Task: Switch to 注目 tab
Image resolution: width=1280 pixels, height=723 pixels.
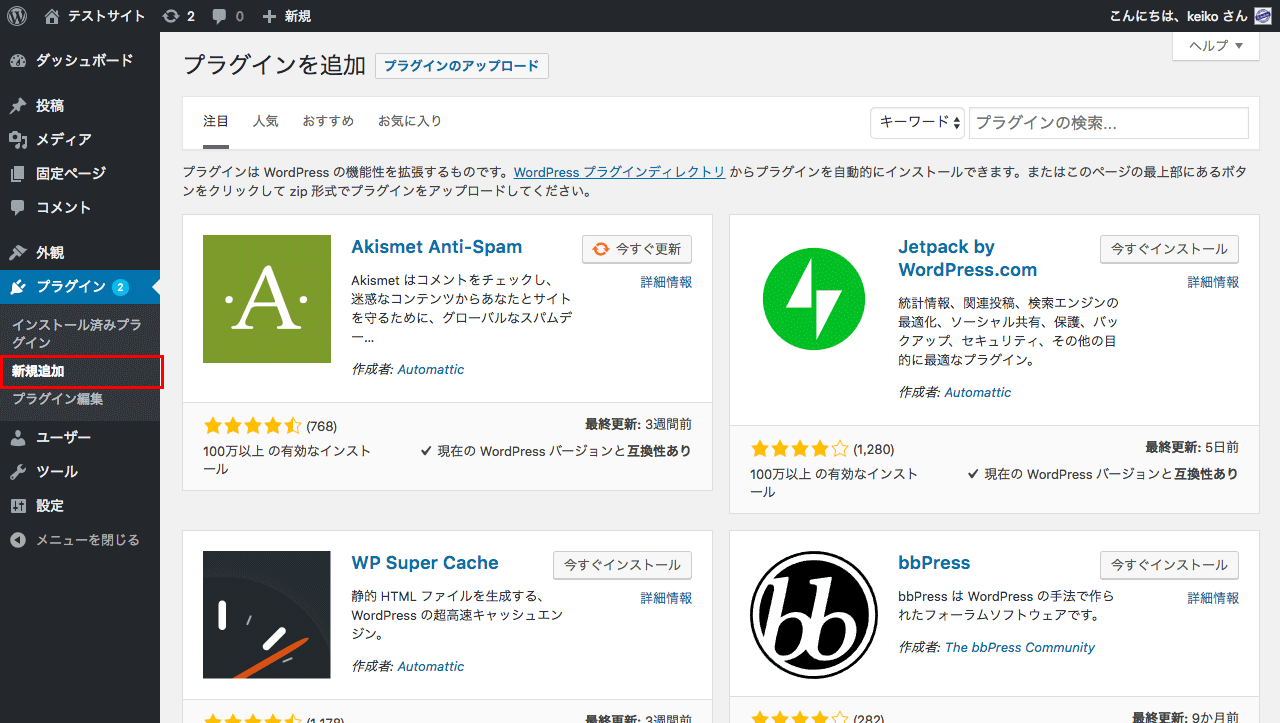Action: [x=216, y=121]
